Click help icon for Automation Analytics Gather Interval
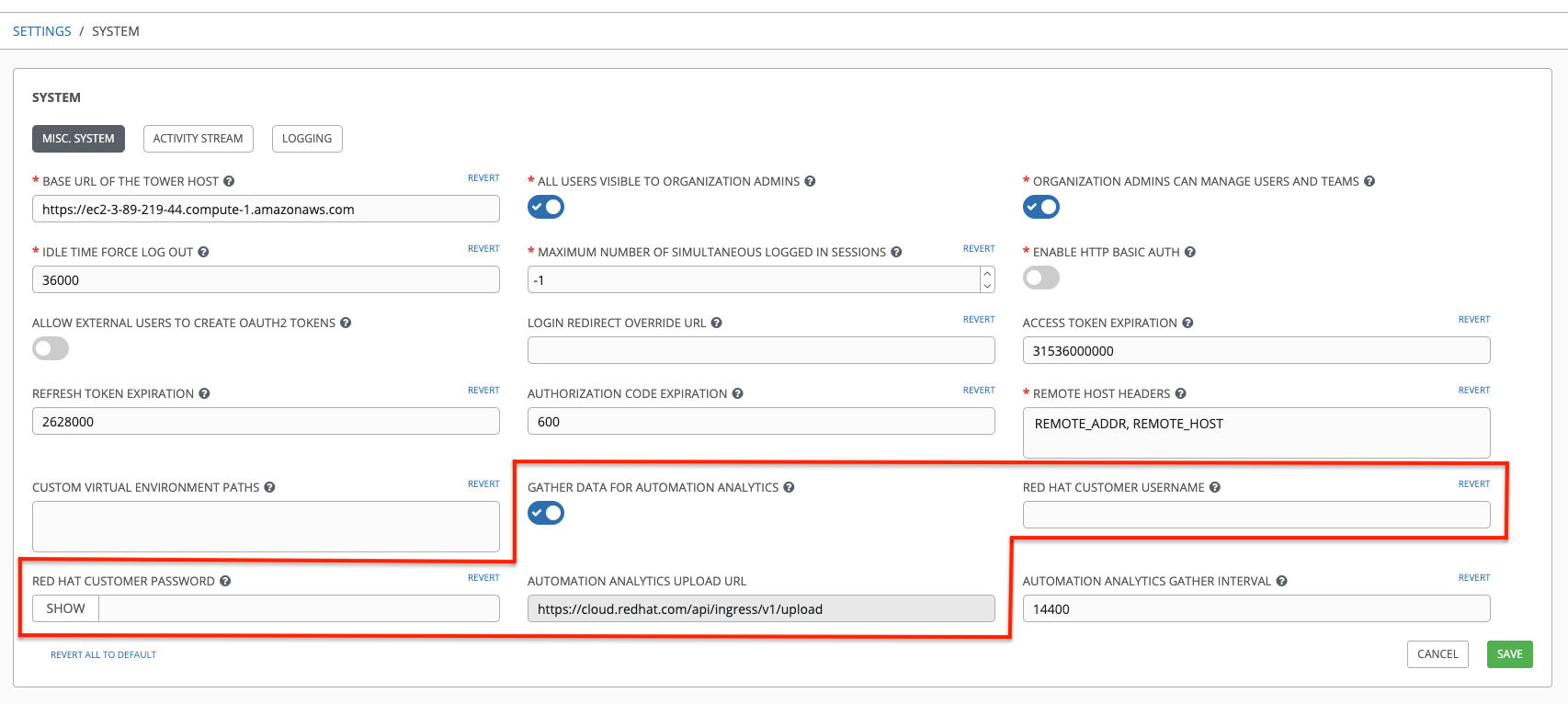The height and width of the screenshot is (704, 1568). [1281, 582]
